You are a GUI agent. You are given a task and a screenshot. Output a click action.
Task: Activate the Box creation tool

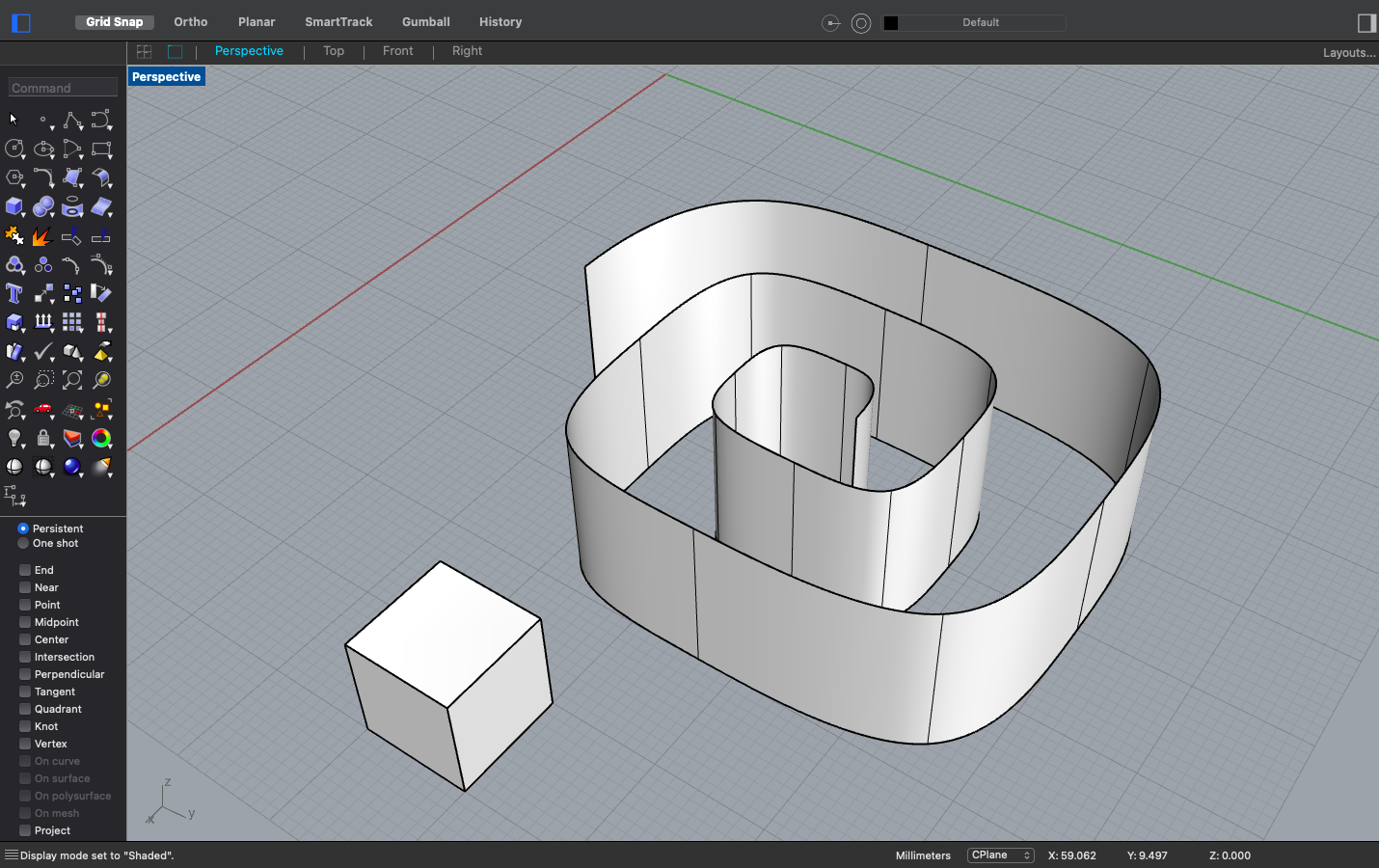click(x=14, y=206)
